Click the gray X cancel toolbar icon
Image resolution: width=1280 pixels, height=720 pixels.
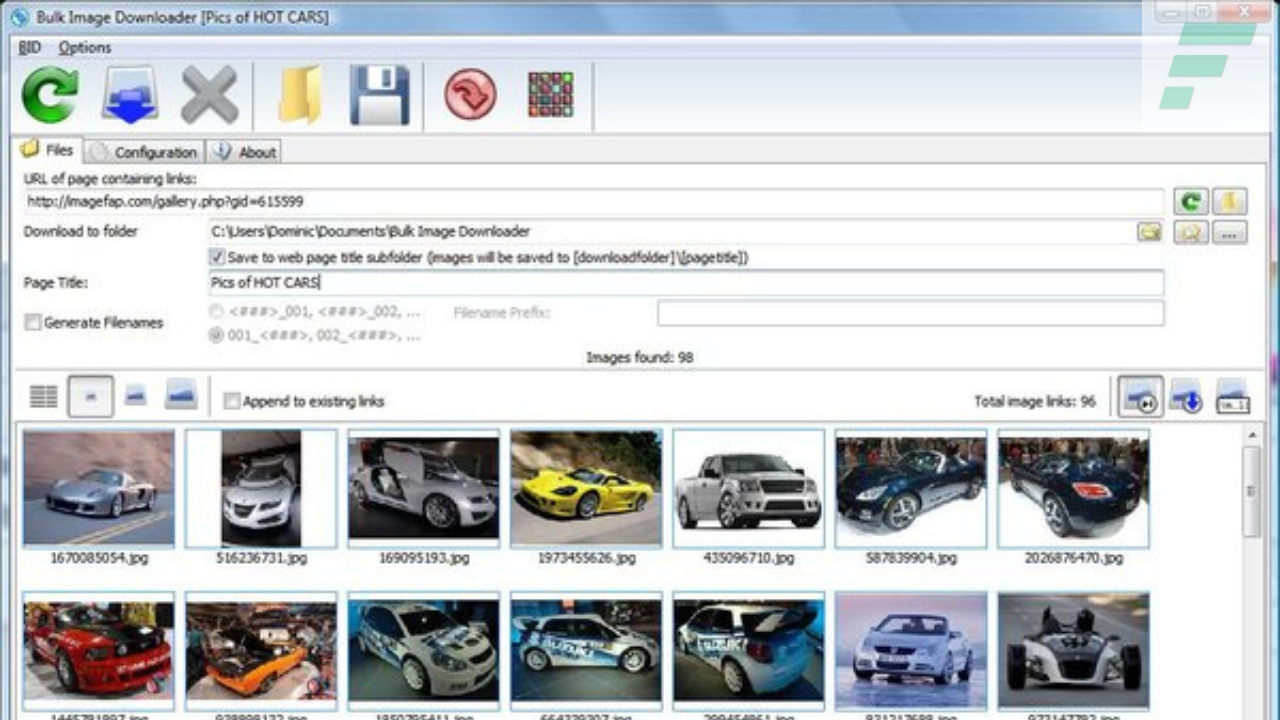point(209,96)
